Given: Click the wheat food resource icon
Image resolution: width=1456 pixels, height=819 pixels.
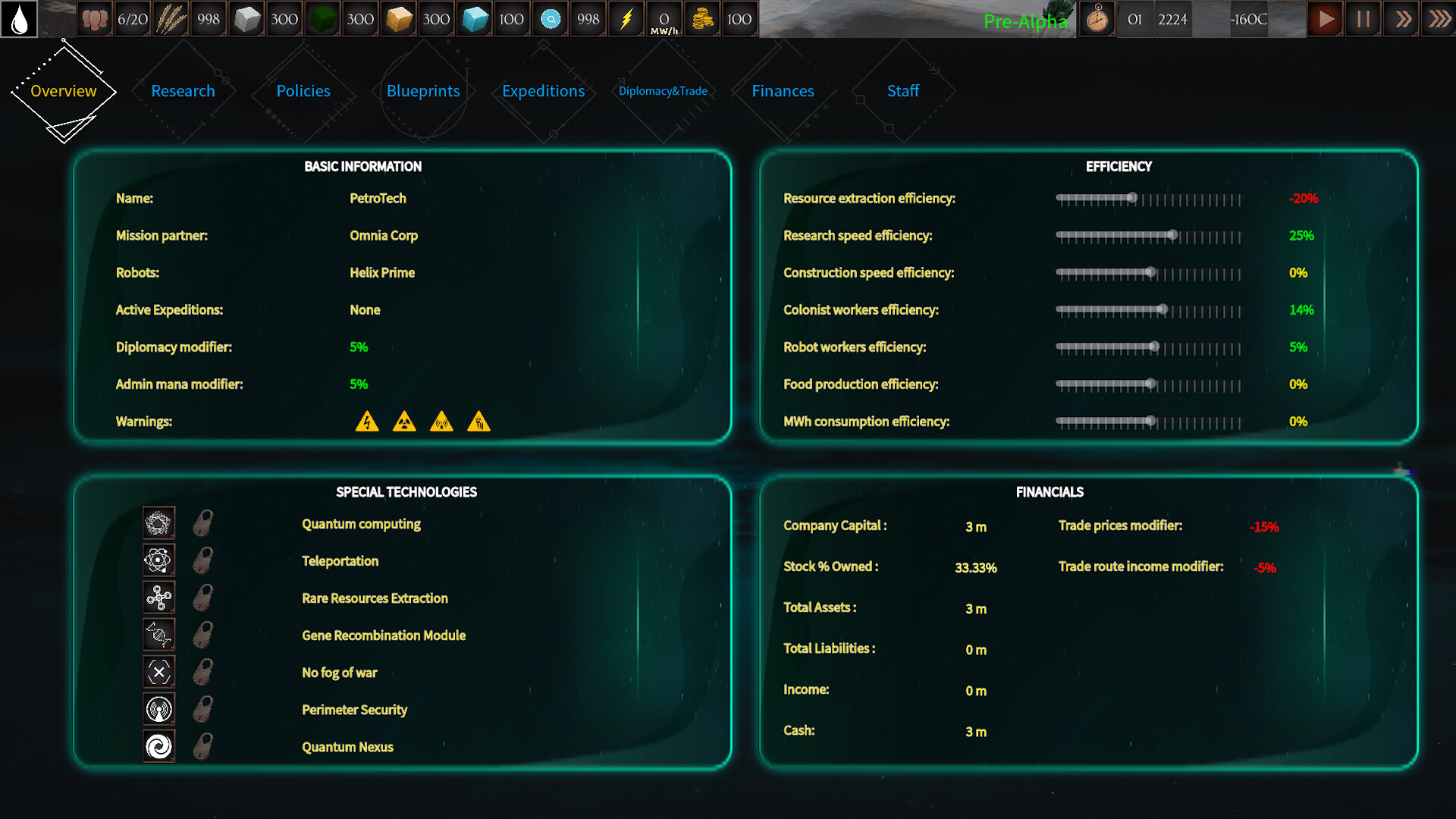Looking at the screenshot, I should [x=171, y=19].
